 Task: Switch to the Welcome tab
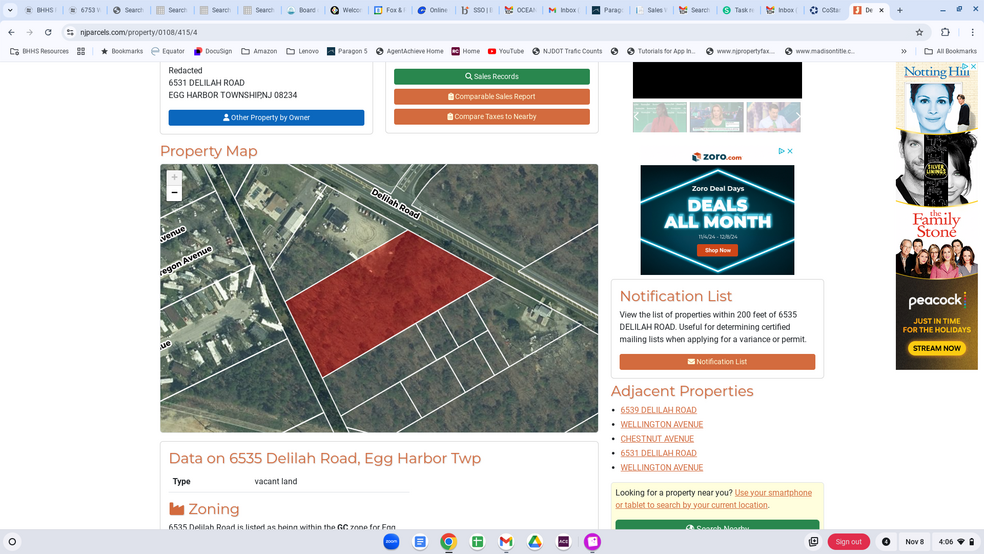coord(346,10)
